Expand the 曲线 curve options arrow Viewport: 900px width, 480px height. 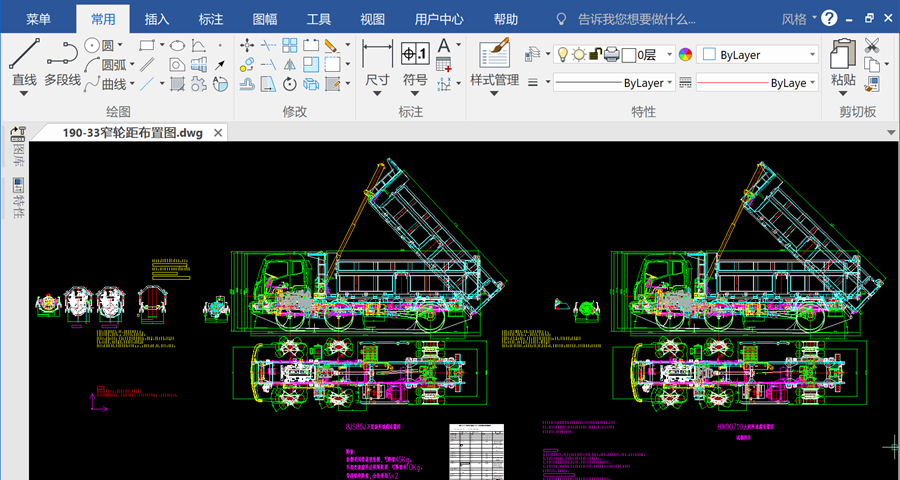(x=132, y=84)
